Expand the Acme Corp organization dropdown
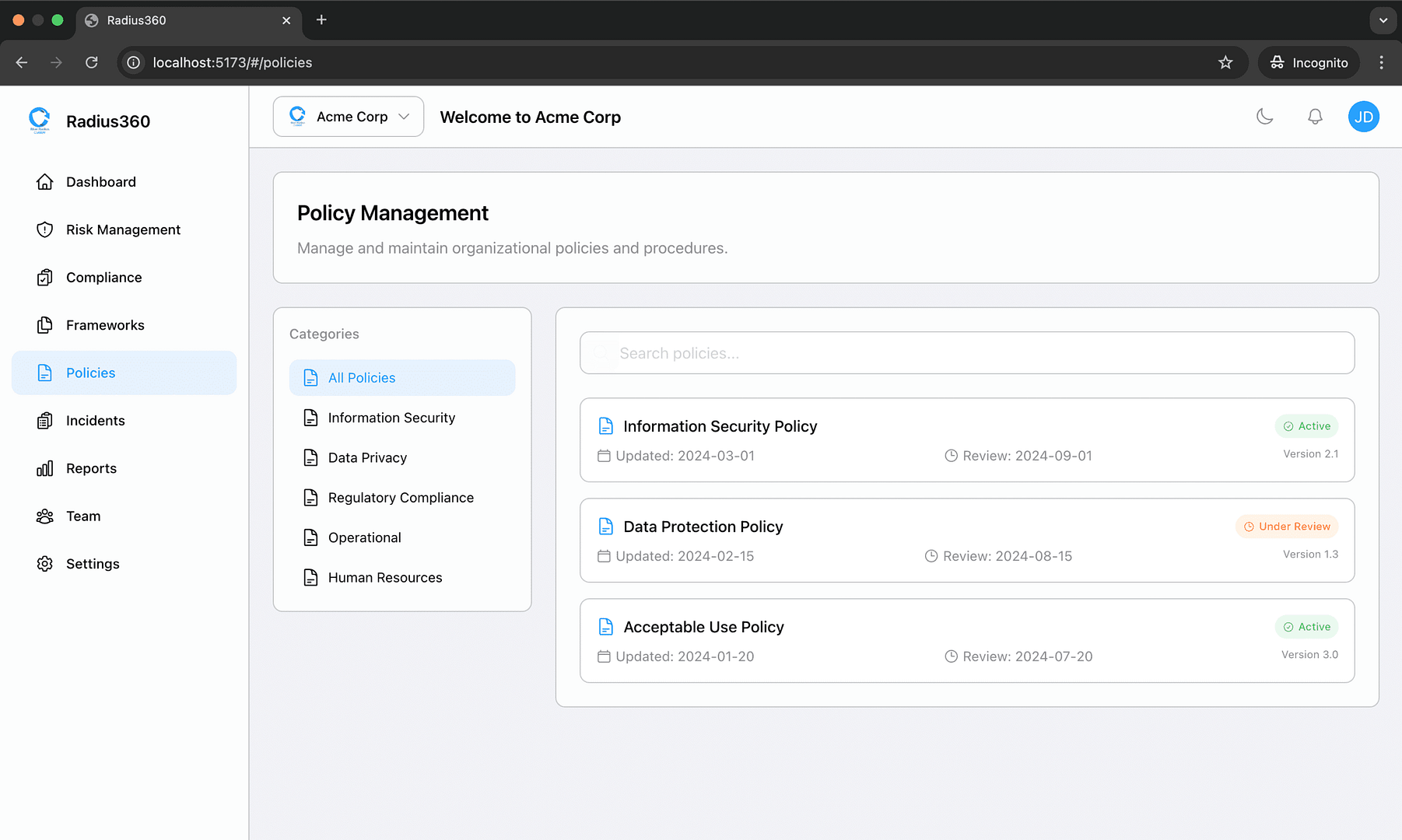 [x=349, y=117]
